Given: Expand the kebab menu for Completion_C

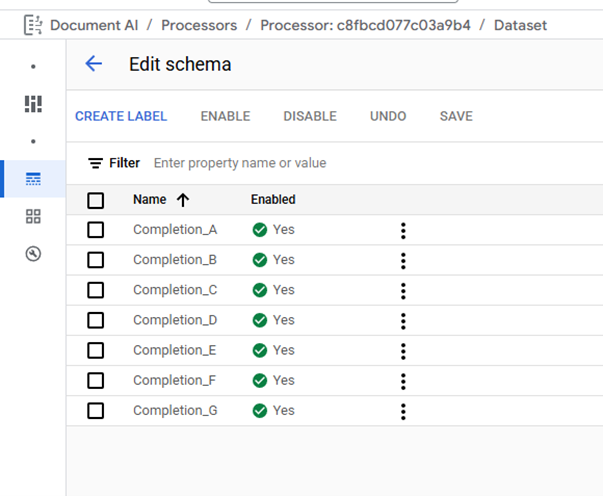Looking at the screenshot, I should (403, 290).
